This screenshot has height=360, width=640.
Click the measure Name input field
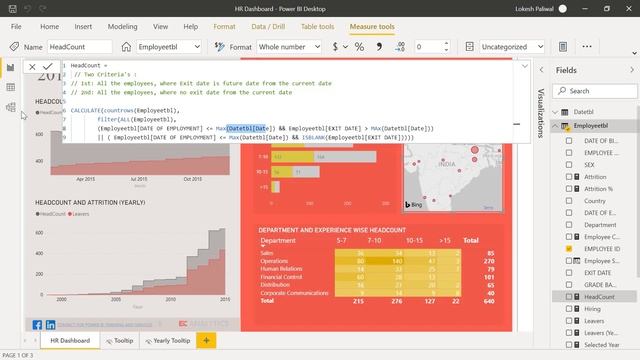[x=80, y=47]
